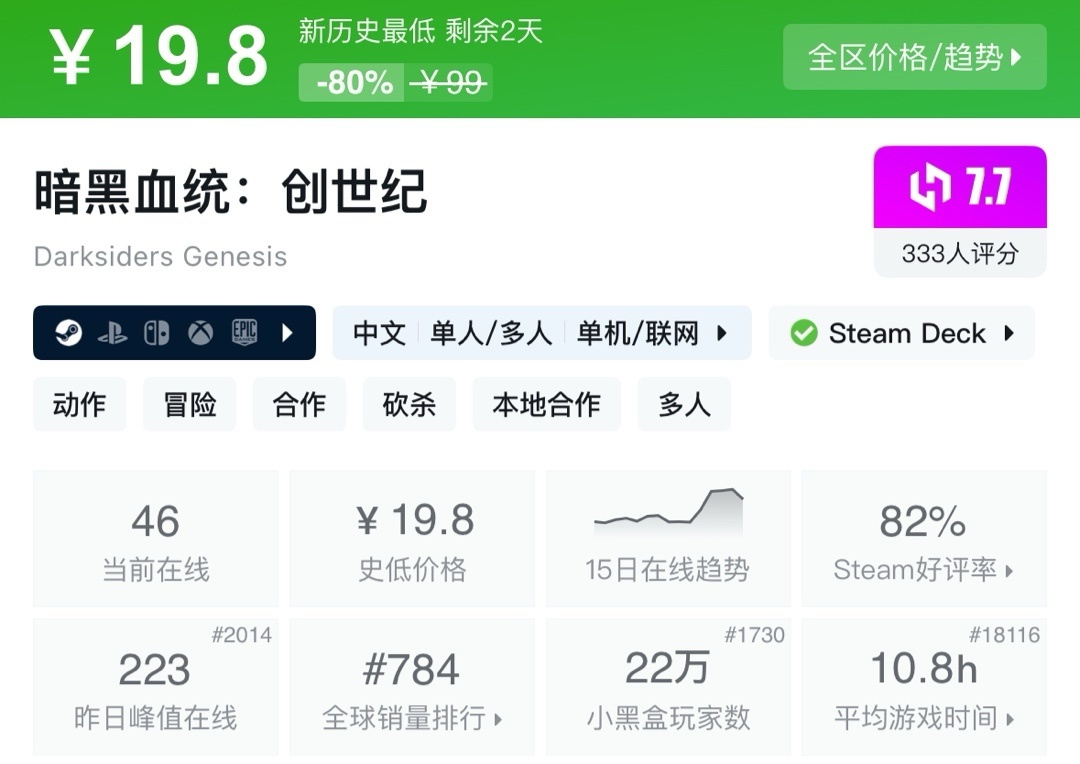Open the 本地合作 tag
Screen dimensions: 1080x764
click(x=546, y=404)
